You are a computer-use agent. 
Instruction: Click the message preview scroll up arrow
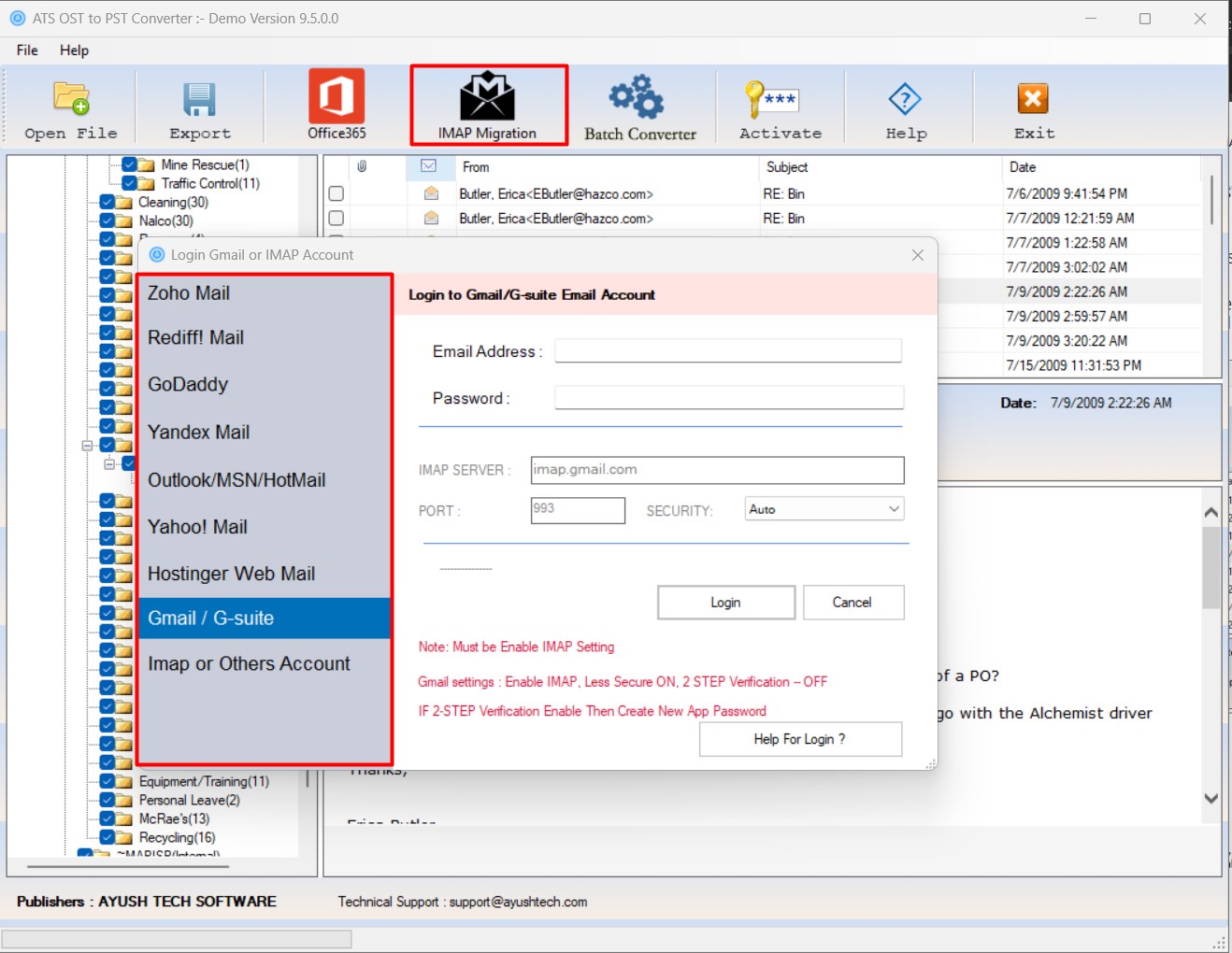[x=1211, y=512]
